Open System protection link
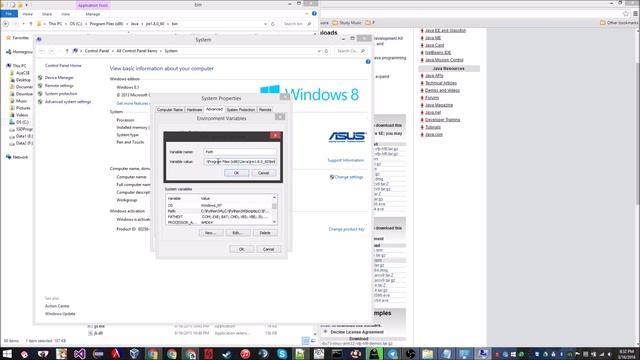The height and width of the screenshot is (360, 640). [61, 94]
